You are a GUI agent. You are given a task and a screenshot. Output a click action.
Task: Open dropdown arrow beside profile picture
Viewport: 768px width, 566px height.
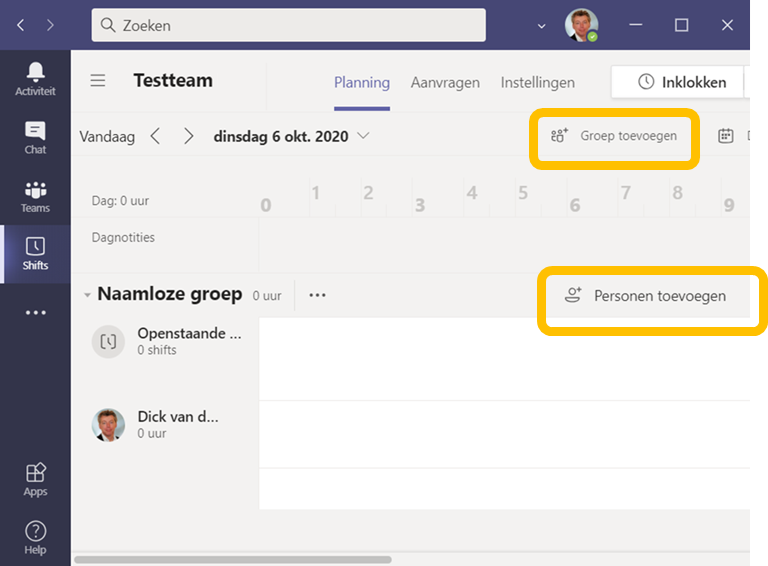pyautogui.click(x=541, y=25)
